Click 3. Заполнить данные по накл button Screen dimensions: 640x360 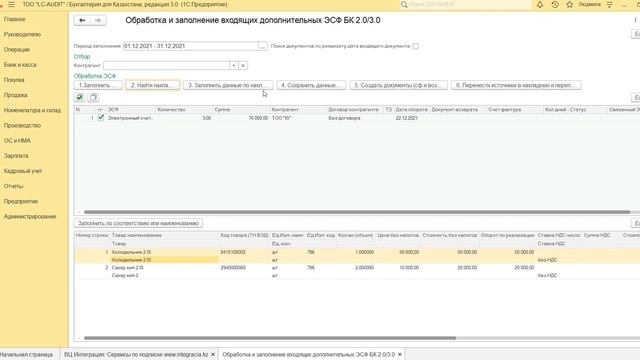click(x=228, y=85)
